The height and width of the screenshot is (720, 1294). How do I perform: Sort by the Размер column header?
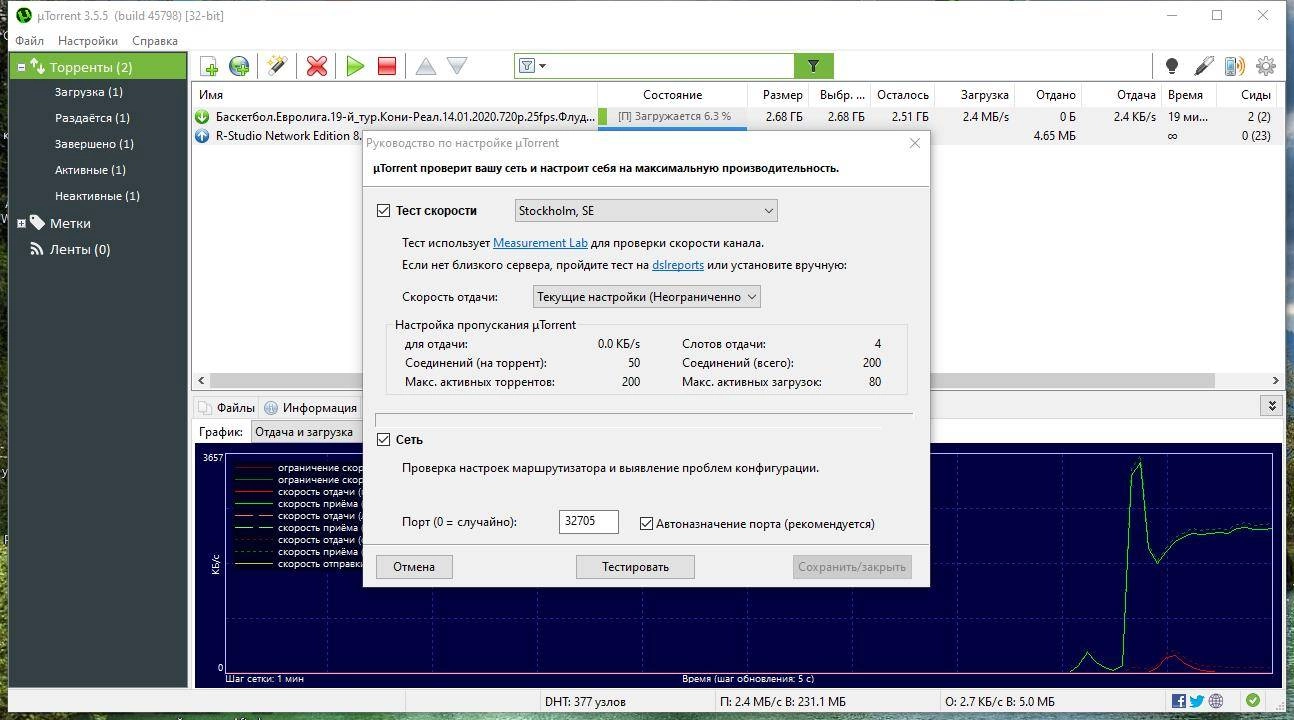point(779,95)
